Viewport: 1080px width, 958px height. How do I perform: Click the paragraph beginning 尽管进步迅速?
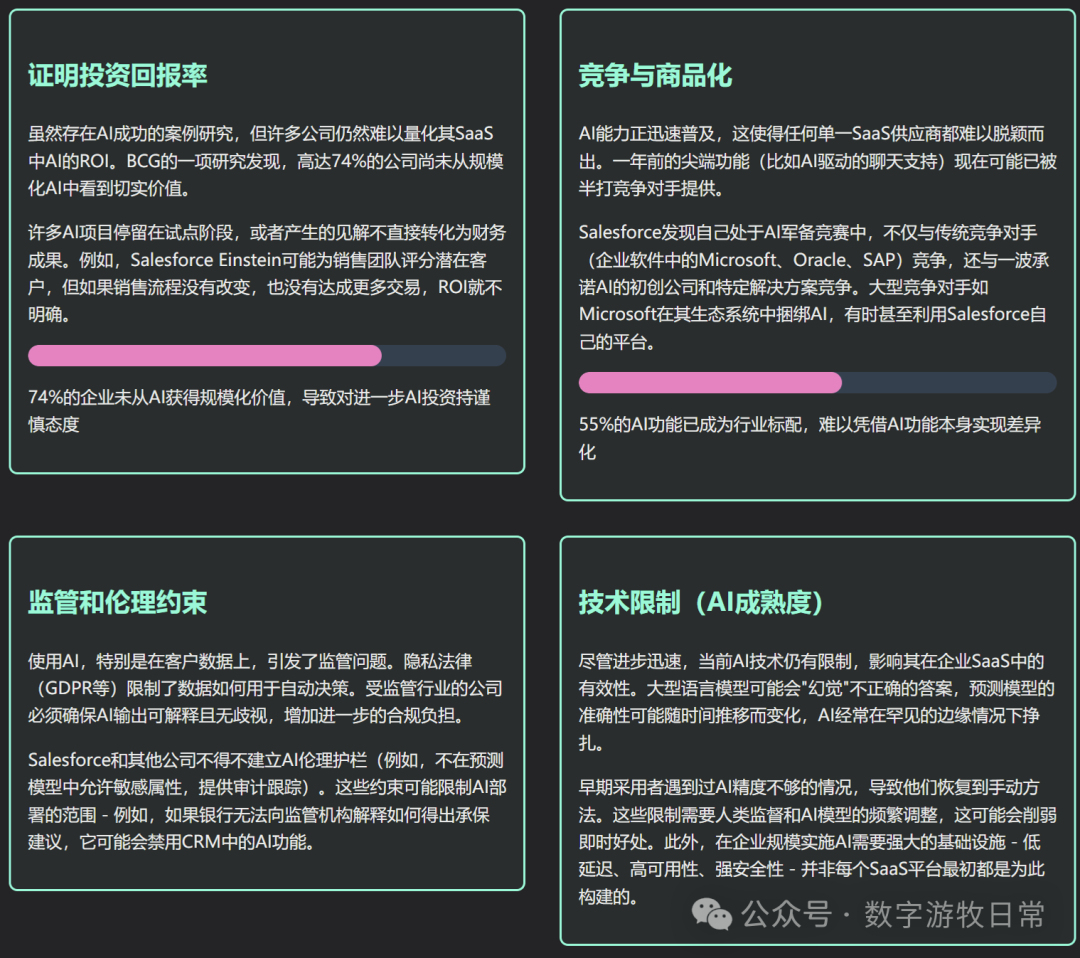pyautogui.click(x=817, y=702)
